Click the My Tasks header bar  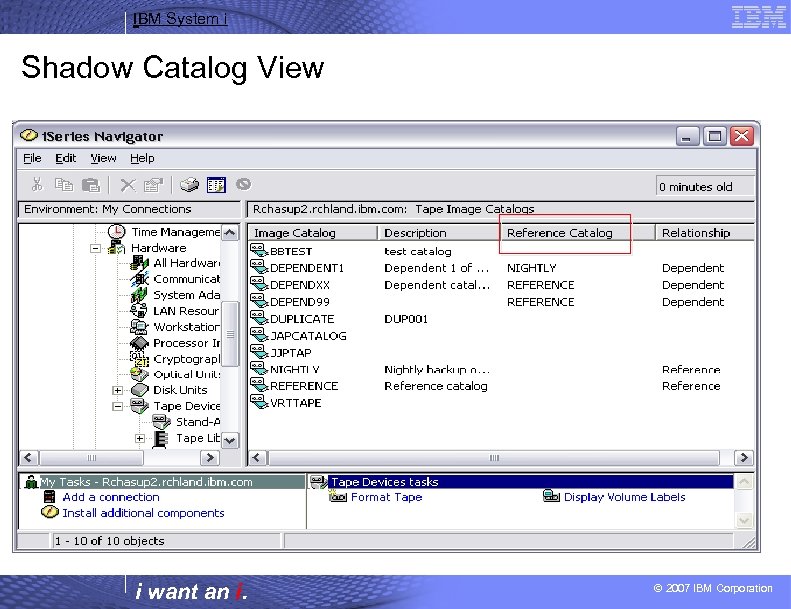[x=172, y=482]
